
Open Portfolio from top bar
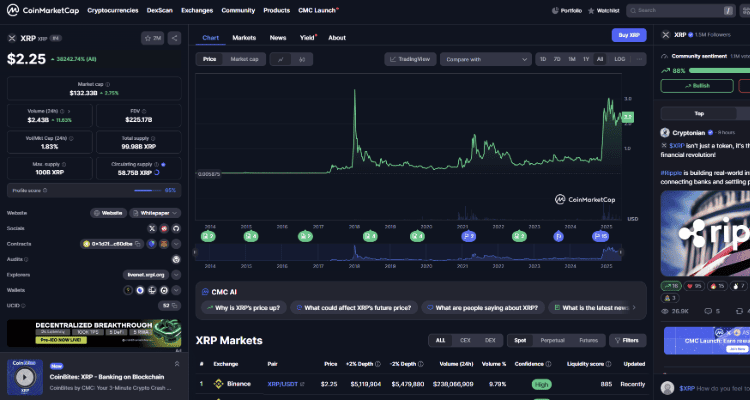pyautogui.click(x=567, y=11)
